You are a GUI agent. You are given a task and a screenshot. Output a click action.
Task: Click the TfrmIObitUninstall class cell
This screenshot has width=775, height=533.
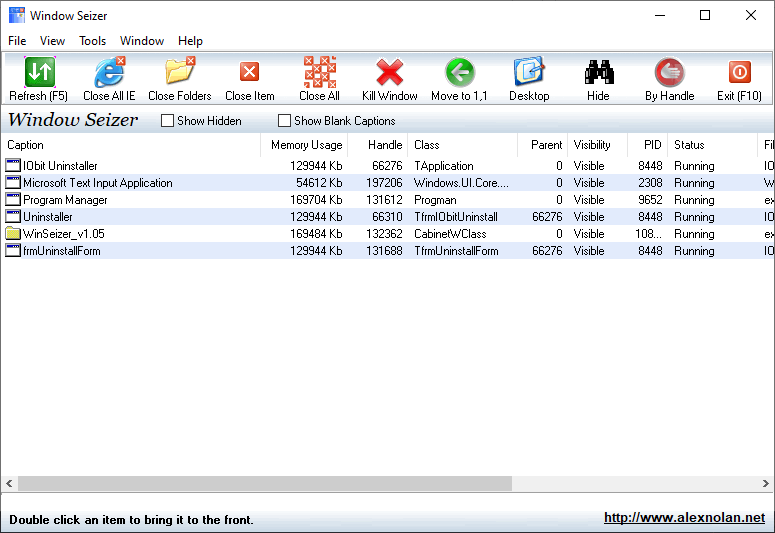point(456,217)
